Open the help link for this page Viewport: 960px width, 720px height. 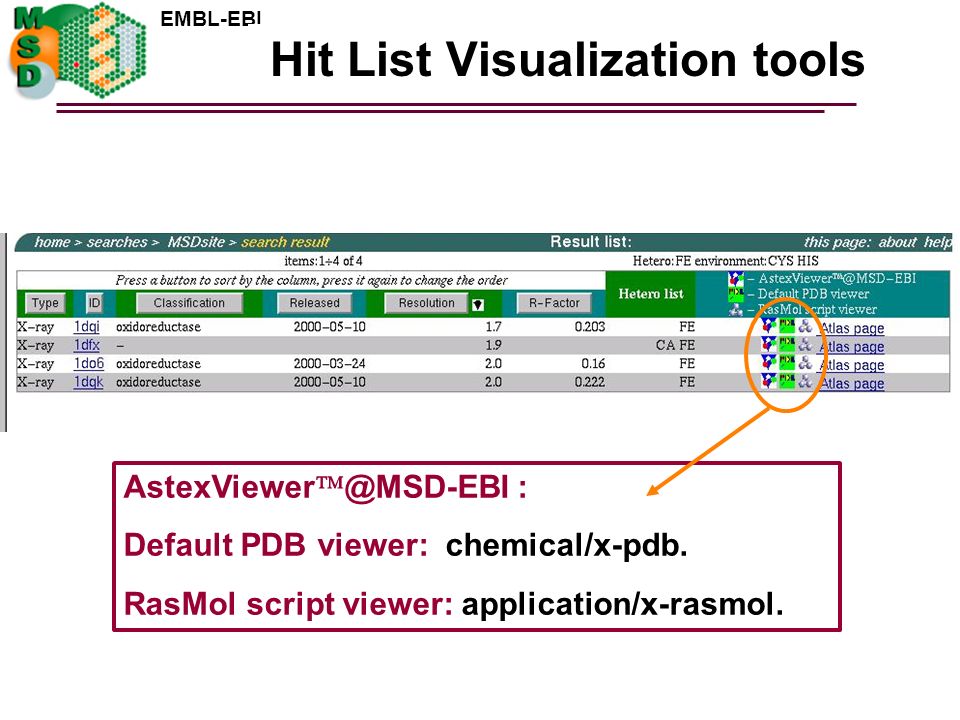click(938, 242)
